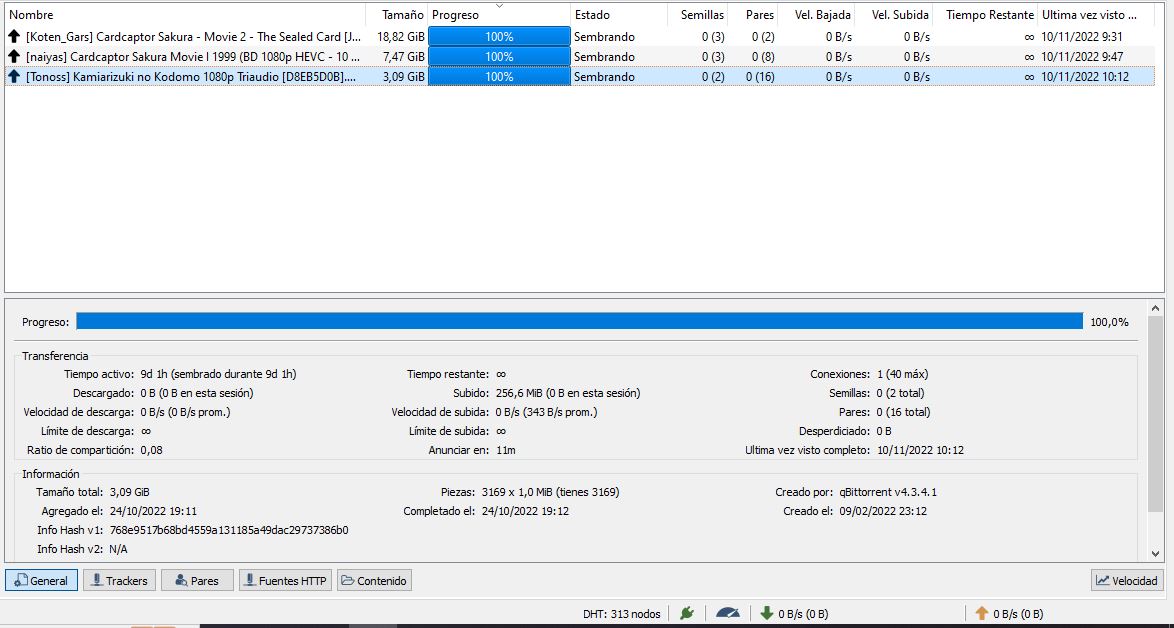The image size is (1174, 628).
Task: Sort by the Tiempo Restante column
Action: click(x=985, y=15)
